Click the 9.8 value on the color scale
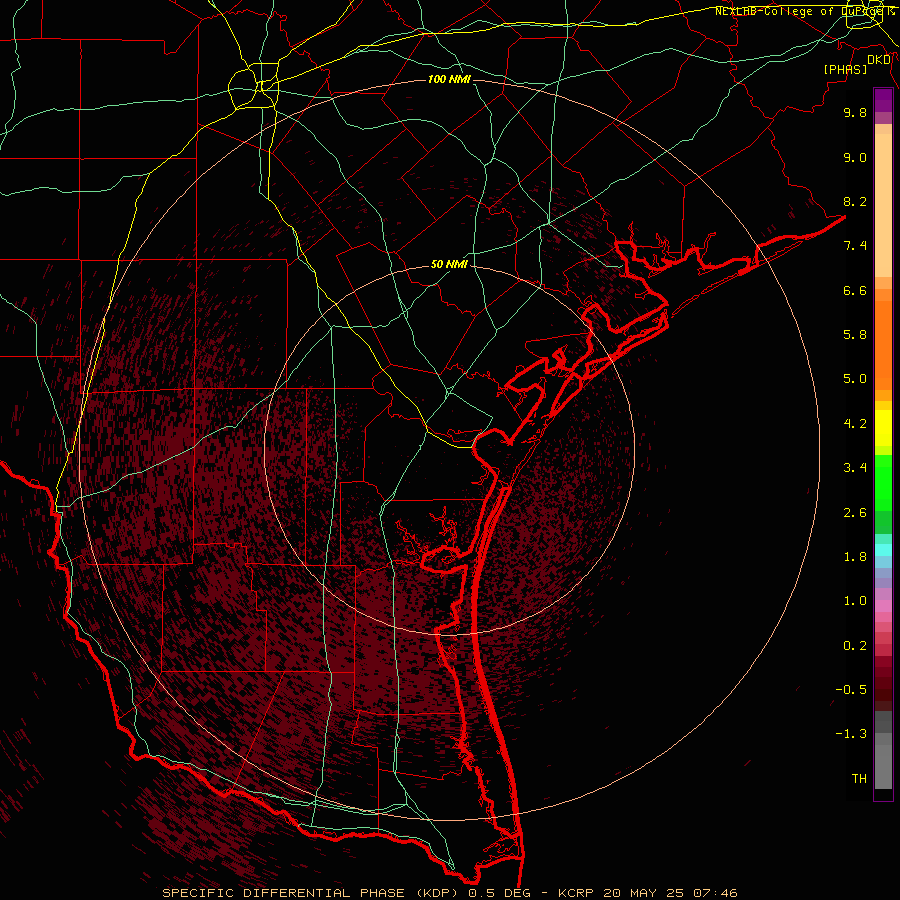The height and width of the screenshot is (900, 900). coord(855,112)
